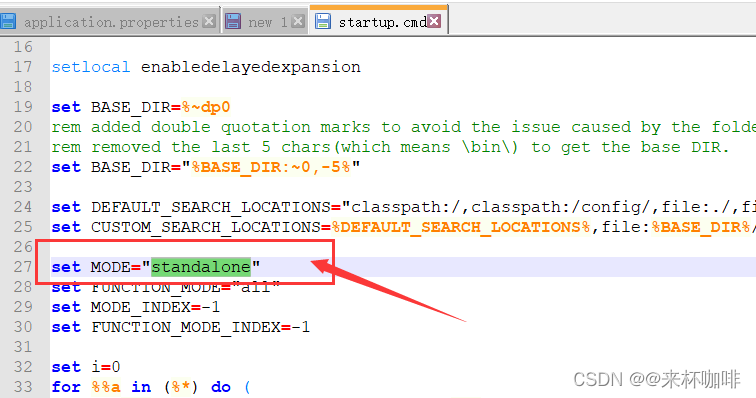Viewport: 756px width, 398px height.
Task: Click the highlighted word standalone
Action: pyautogui.click(x=201, y=267)
